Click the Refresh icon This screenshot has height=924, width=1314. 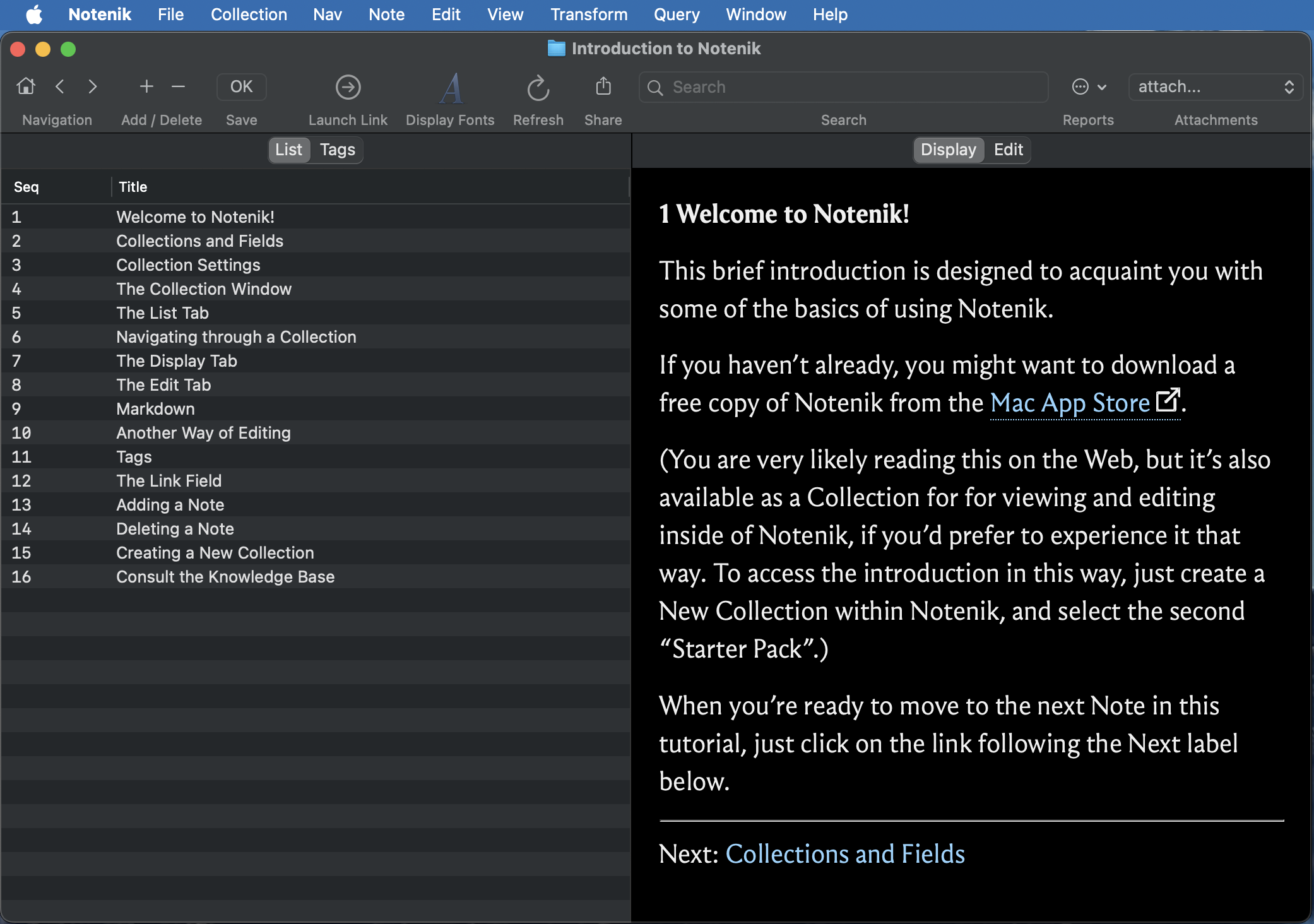[538, 89]
